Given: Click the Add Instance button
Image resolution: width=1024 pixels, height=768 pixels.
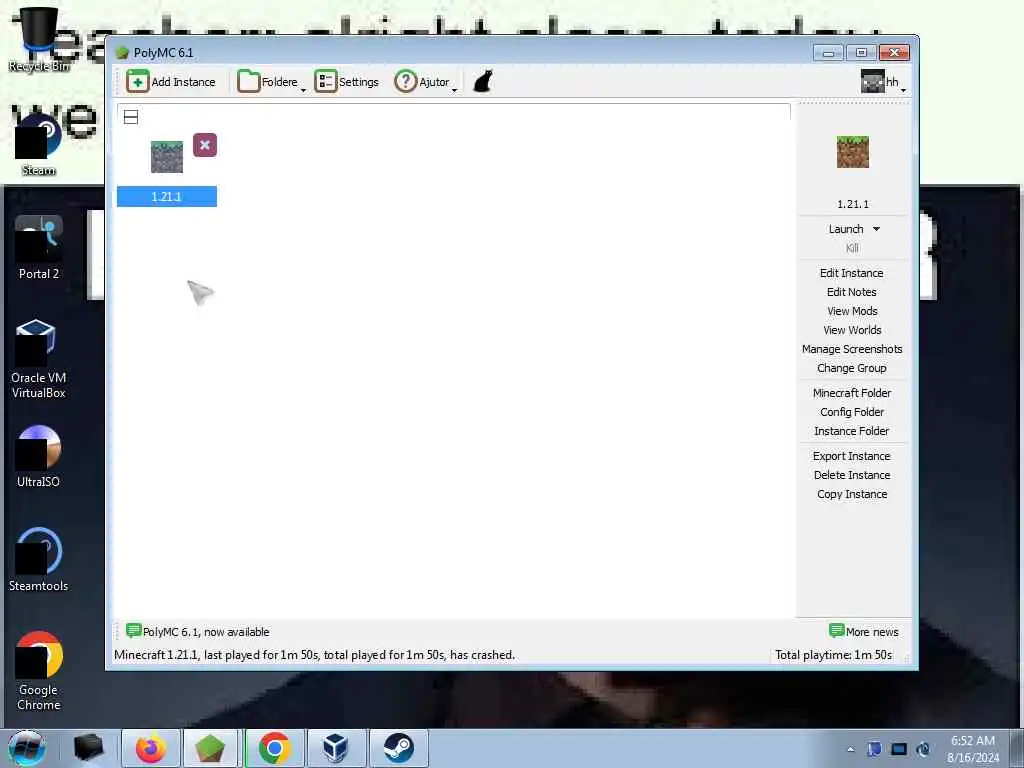Looking at the screenshot, I should (170, 82).
